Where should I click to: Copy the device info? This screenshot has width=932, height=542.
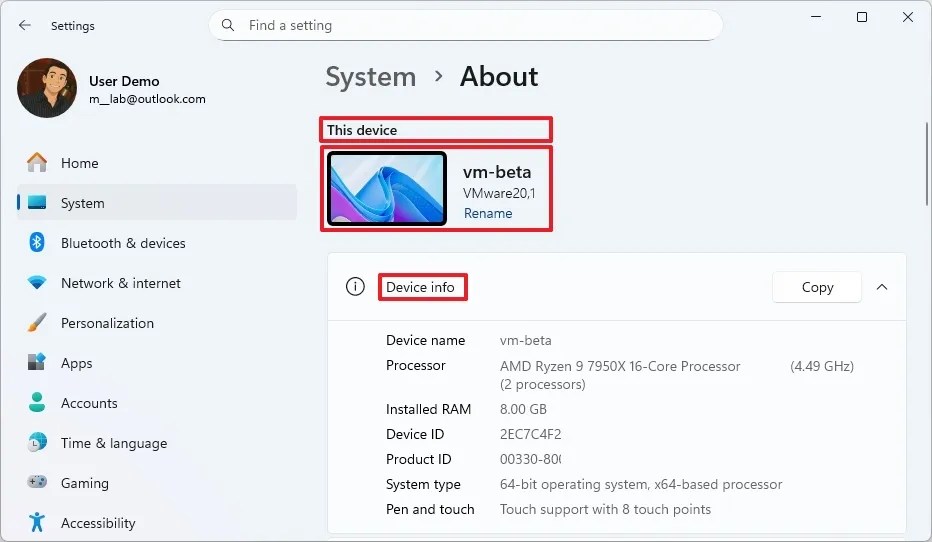[x=817, y=287]
